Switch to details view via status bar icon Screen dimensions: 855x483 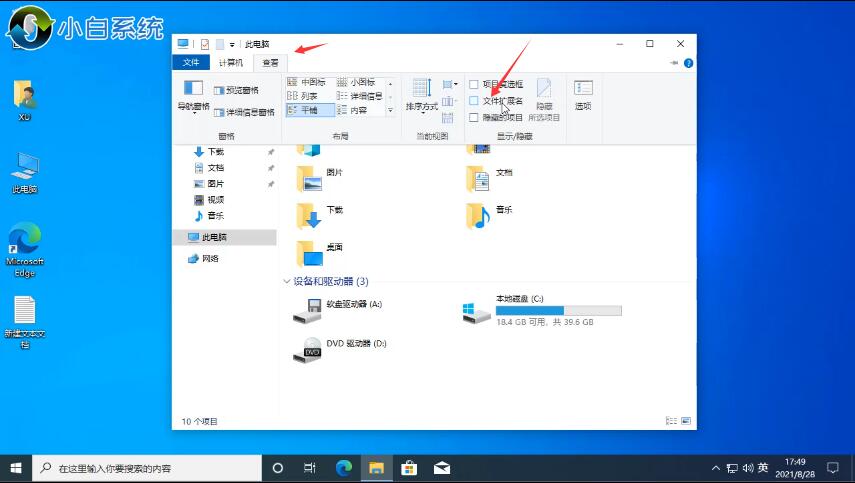click(x=671, y=421)
